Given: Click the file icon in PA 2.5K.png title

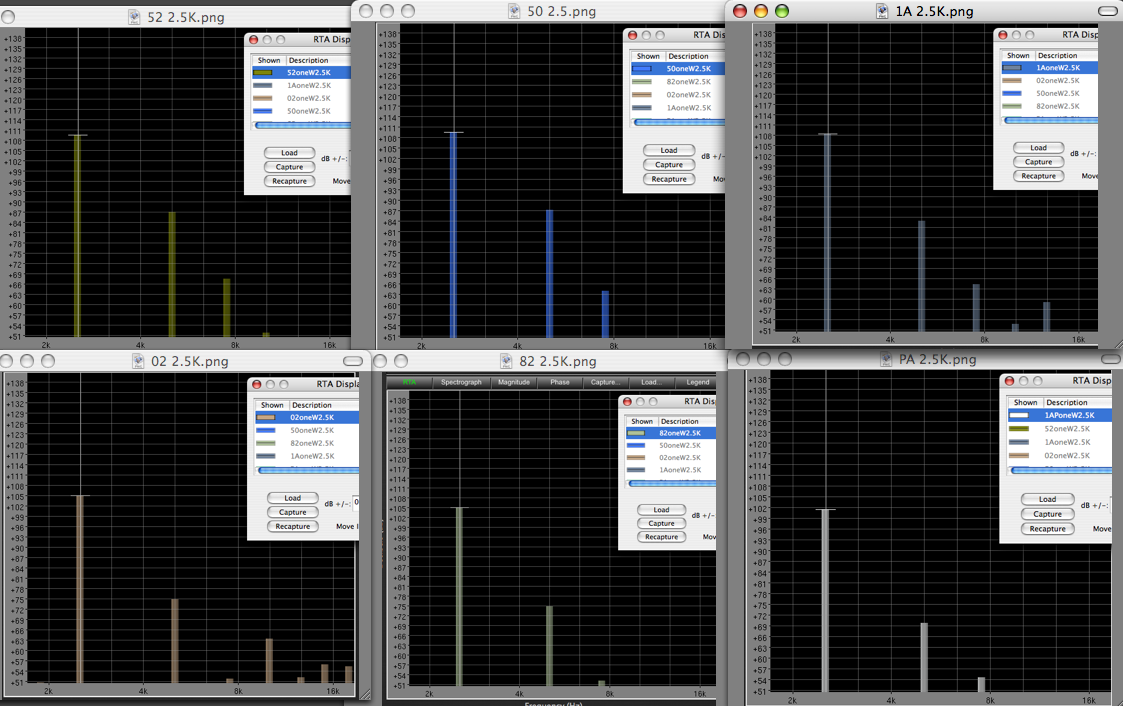Looking at the screenshot, I should pos(886,359).
